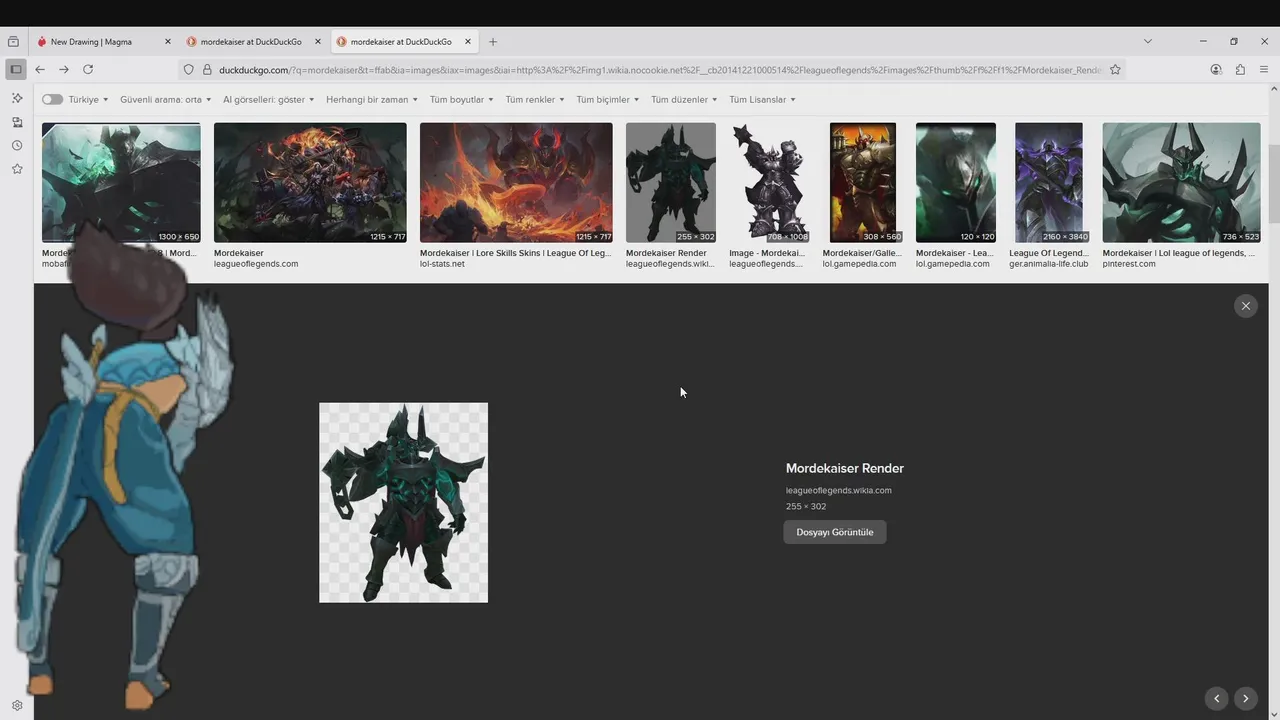1280x720 pixels.
Task: Open the Firefox account icon
Action: 1216,70
